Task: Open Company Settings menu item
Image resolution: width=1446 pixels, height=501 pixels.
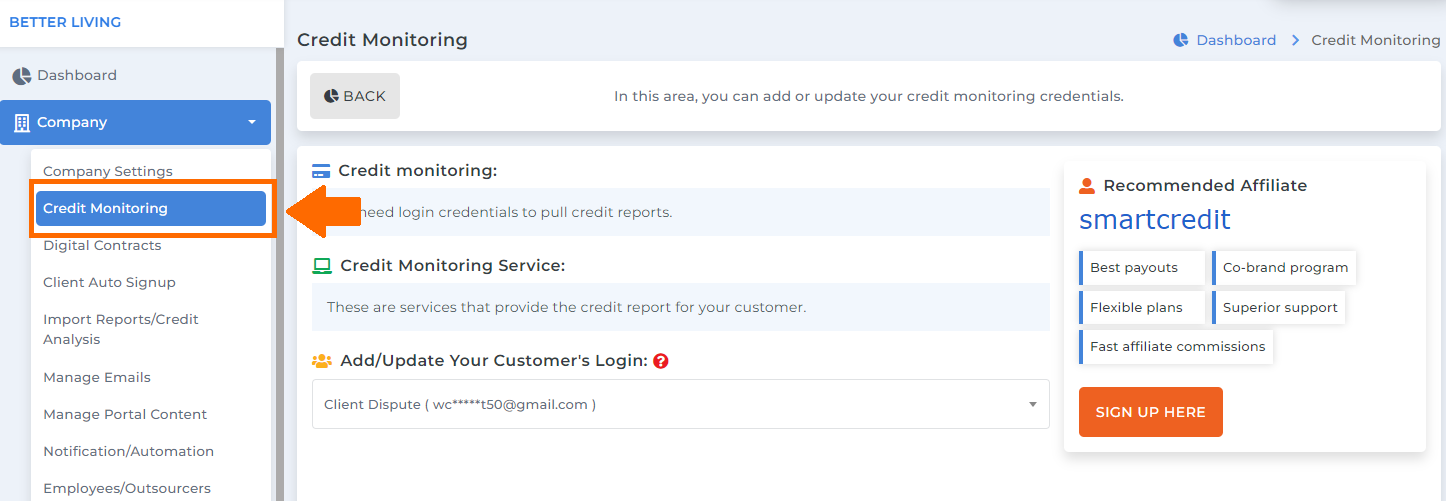Action: point(108,171)
